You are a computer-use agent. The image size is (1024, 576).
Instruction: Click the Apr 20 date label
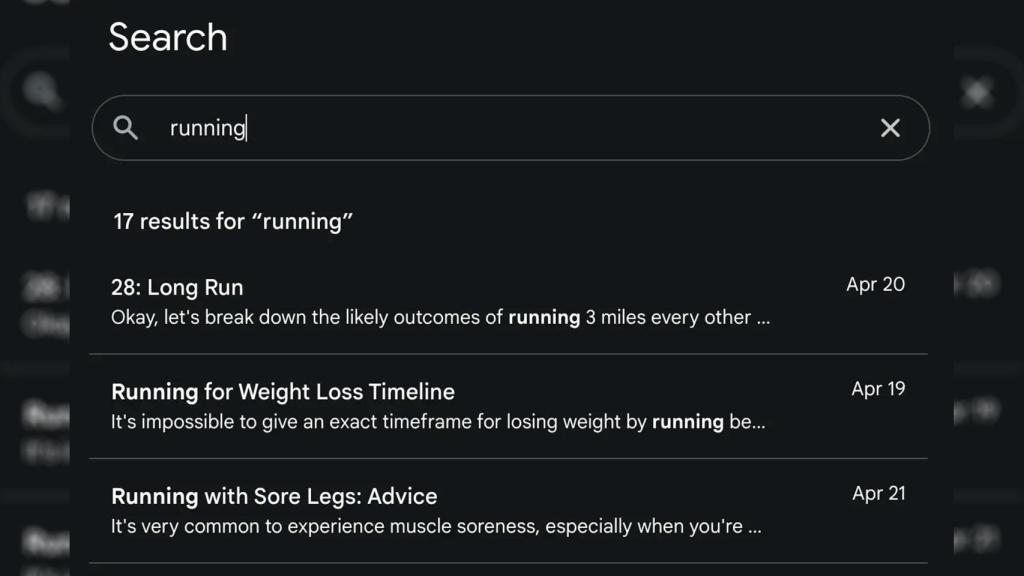(x=875, y=285)
